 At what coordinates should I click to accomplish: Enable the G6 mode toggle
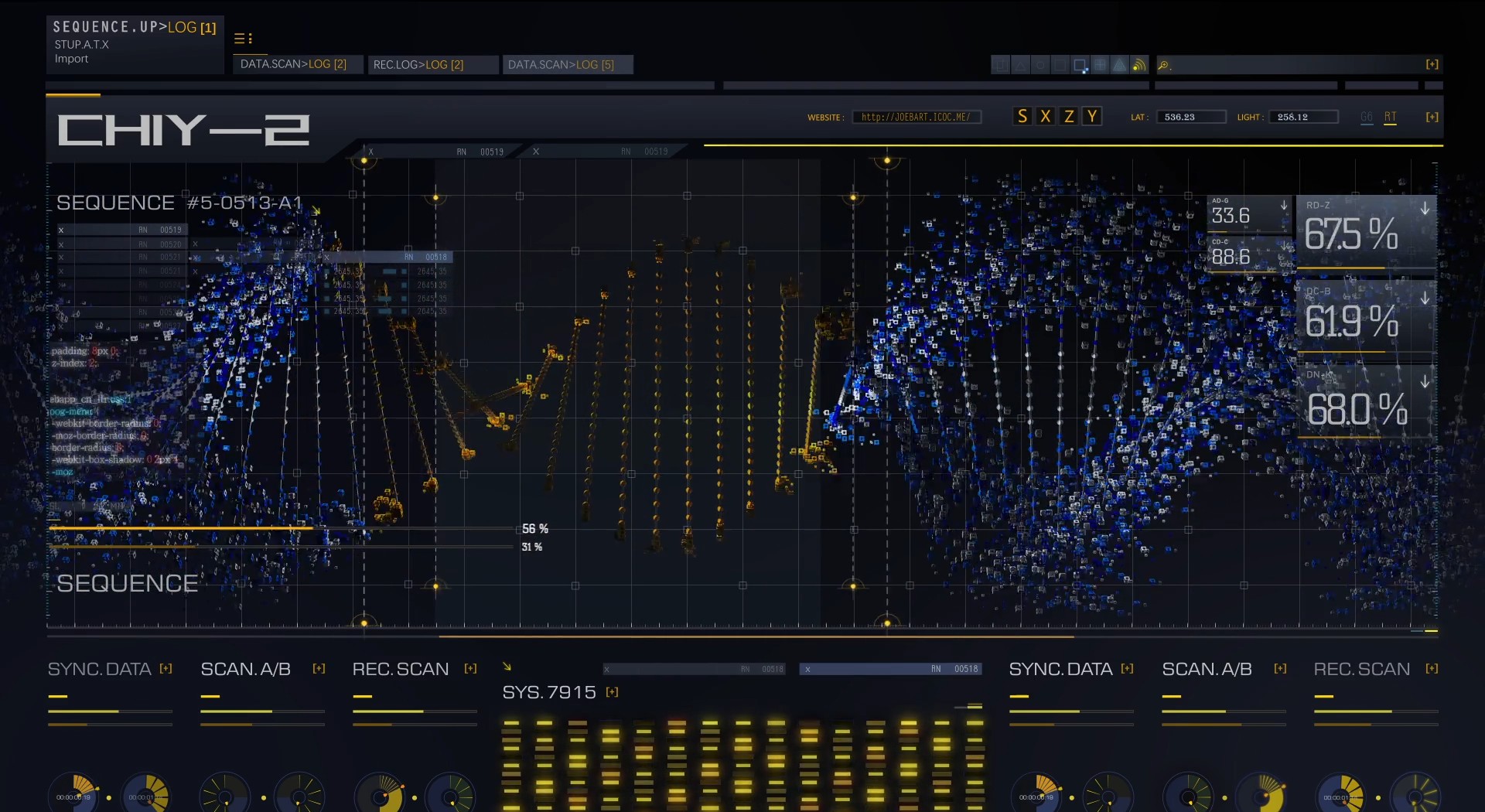(1367, 118)
